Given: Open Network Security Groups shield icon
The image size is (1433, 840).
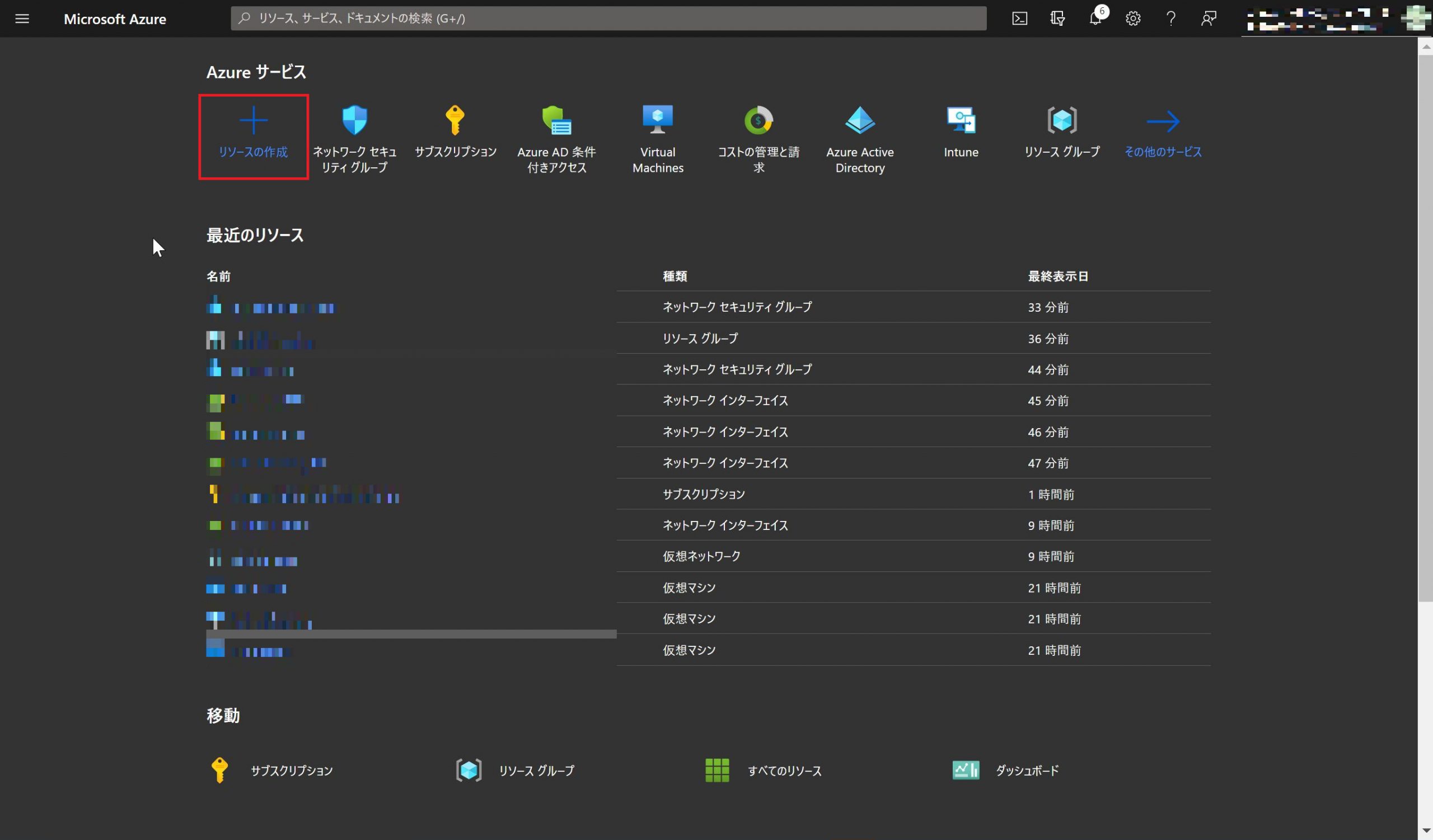Looking at the screenshot, I should (354, 120).
